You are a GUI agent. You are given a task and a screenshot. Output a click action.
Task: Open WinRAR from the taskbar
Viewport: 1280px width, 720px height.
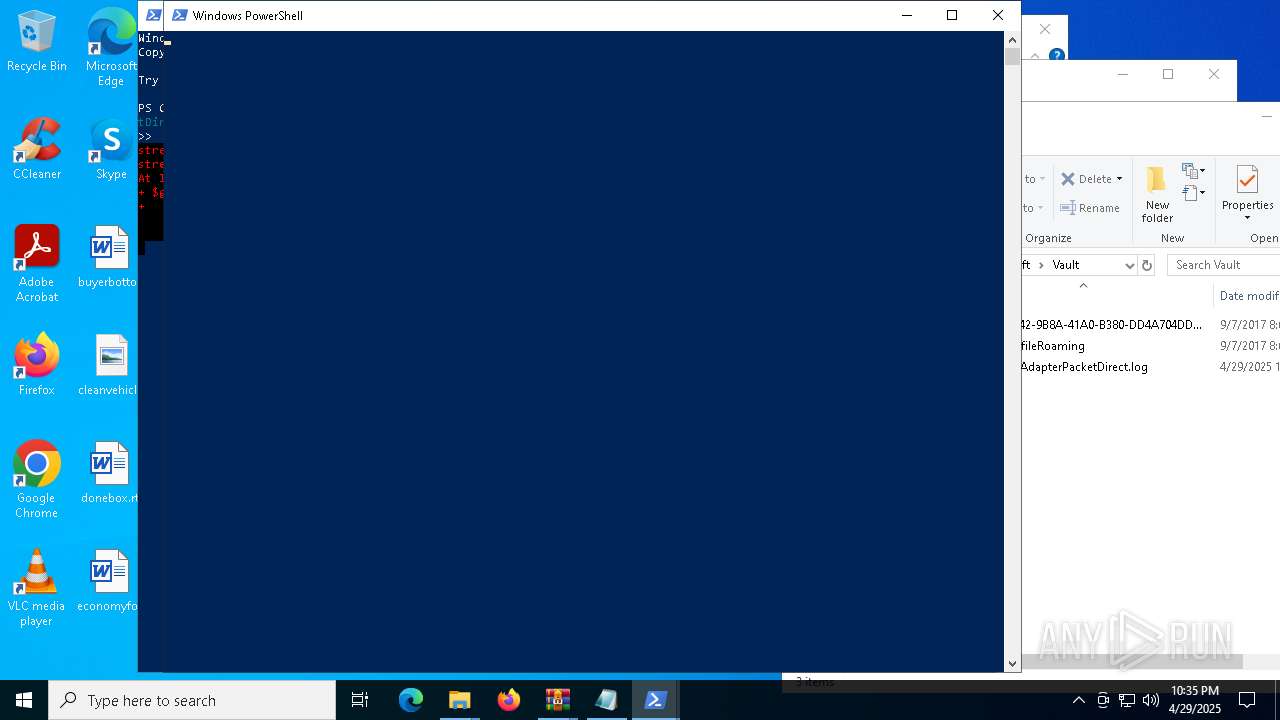click(x=558, y=700)
